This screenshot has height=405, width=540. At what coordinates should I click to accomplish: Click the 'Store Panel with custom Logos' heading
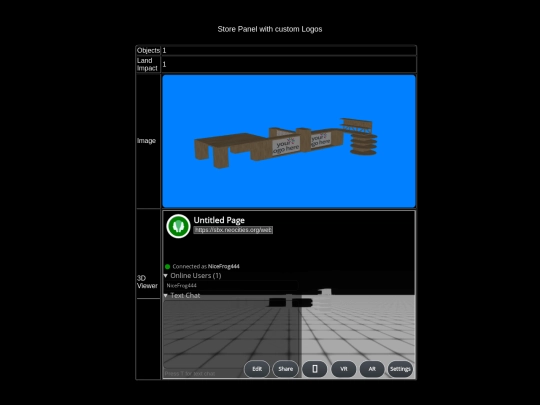[270, 29]
